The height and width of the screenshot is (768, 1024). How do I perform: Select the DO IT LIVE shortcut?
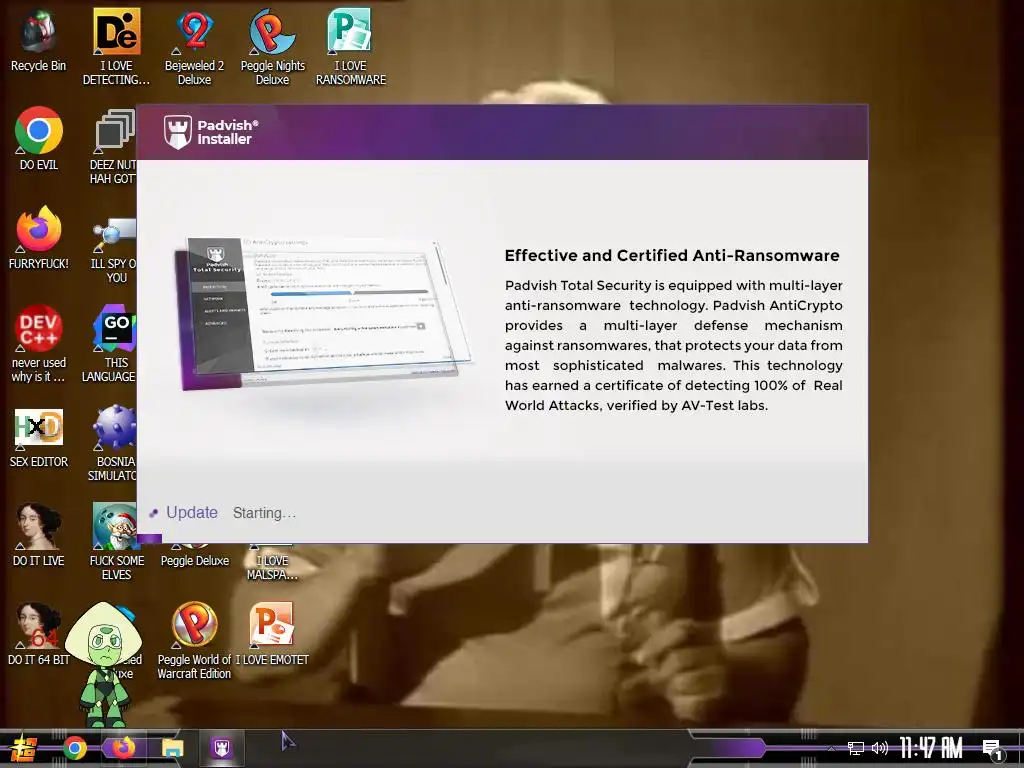[x=39, y=535]
